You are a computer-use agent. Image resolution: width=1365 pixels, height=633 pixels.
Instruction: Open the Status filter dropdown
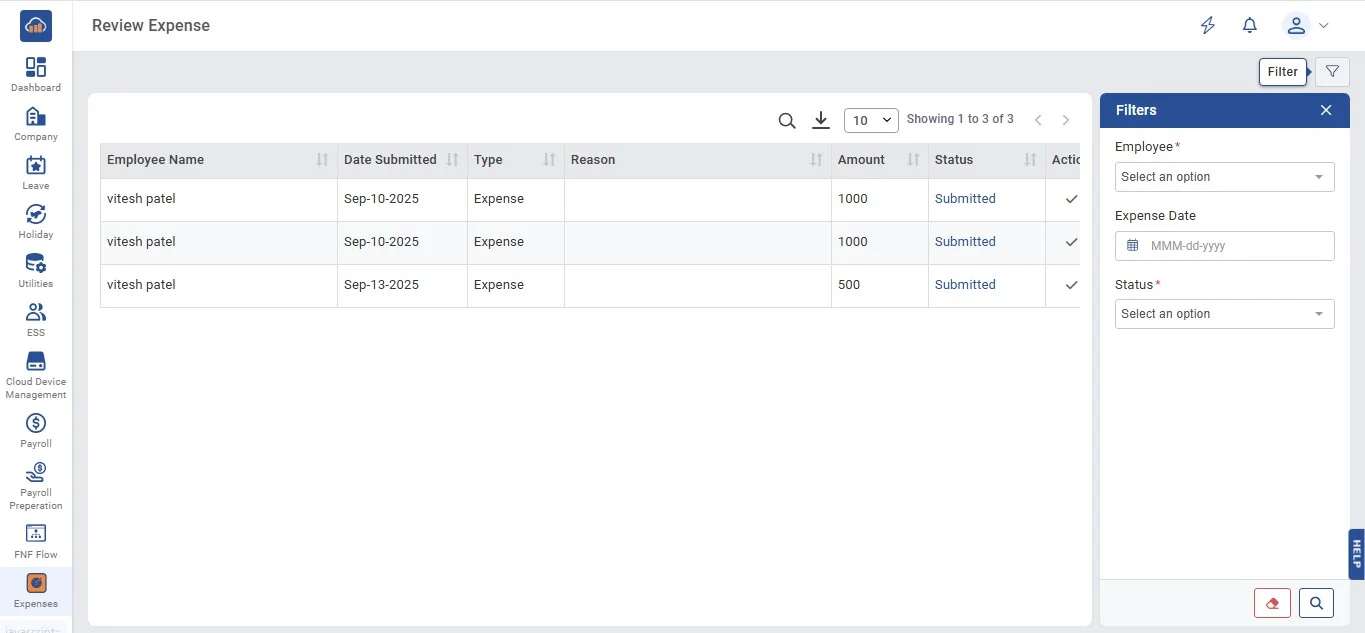(1224, 314)
